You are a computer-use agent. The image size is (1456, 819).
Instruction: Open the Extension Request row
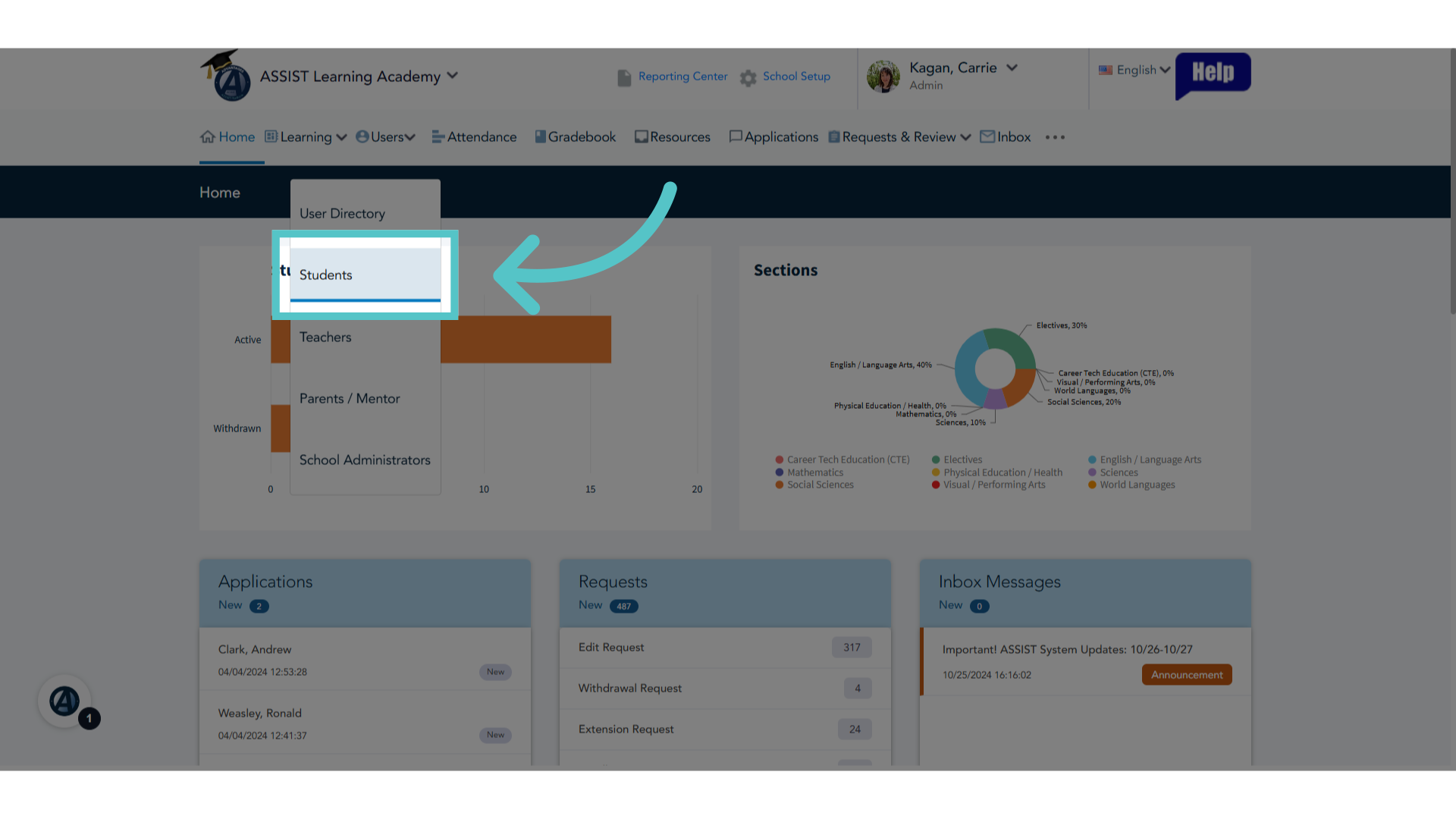pos(725,730)
